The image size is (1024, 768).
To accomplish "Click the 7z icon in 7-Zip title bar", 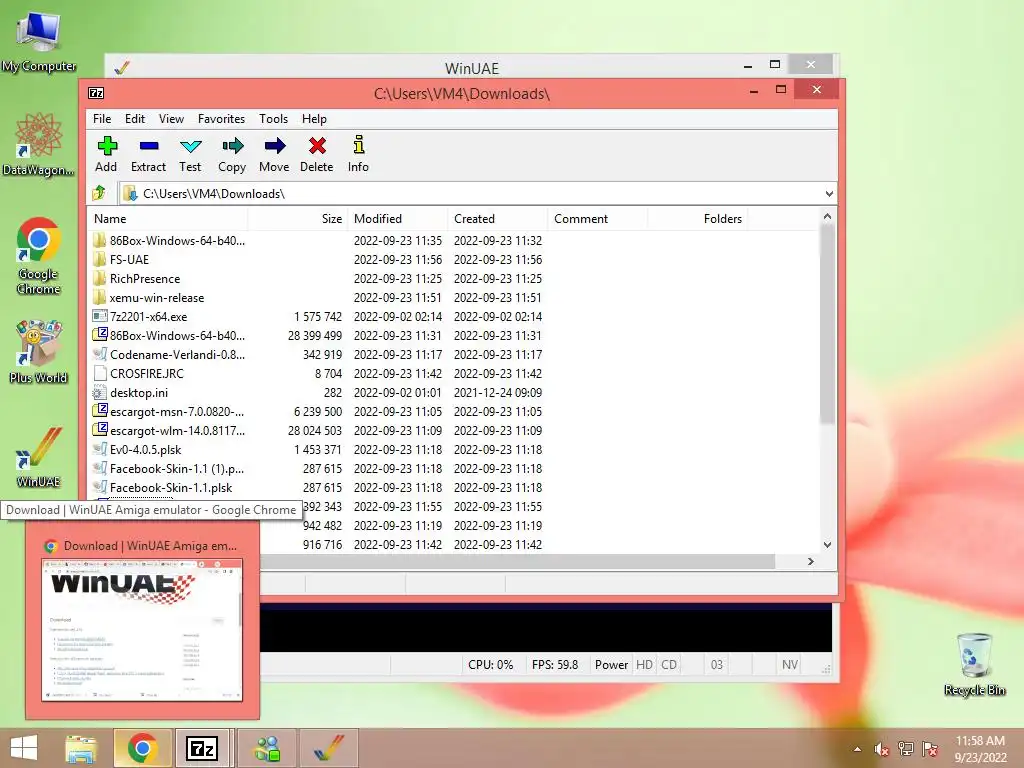I will pos(96,93).
